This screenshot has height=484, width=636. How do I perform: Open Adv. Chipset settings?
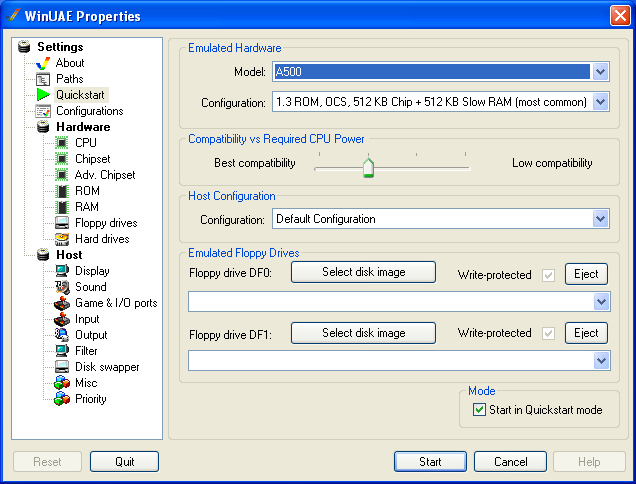tap(105, 175)
